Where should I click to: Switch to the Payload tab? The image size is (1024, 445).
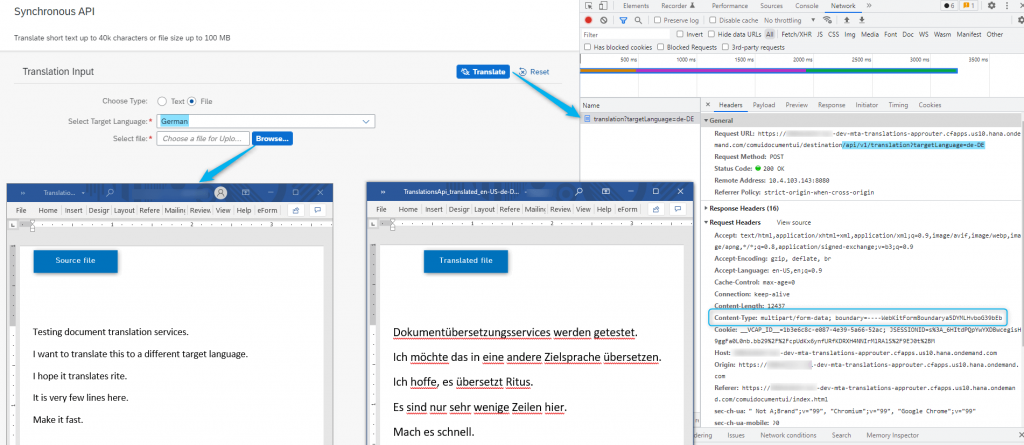click(763, 105)
